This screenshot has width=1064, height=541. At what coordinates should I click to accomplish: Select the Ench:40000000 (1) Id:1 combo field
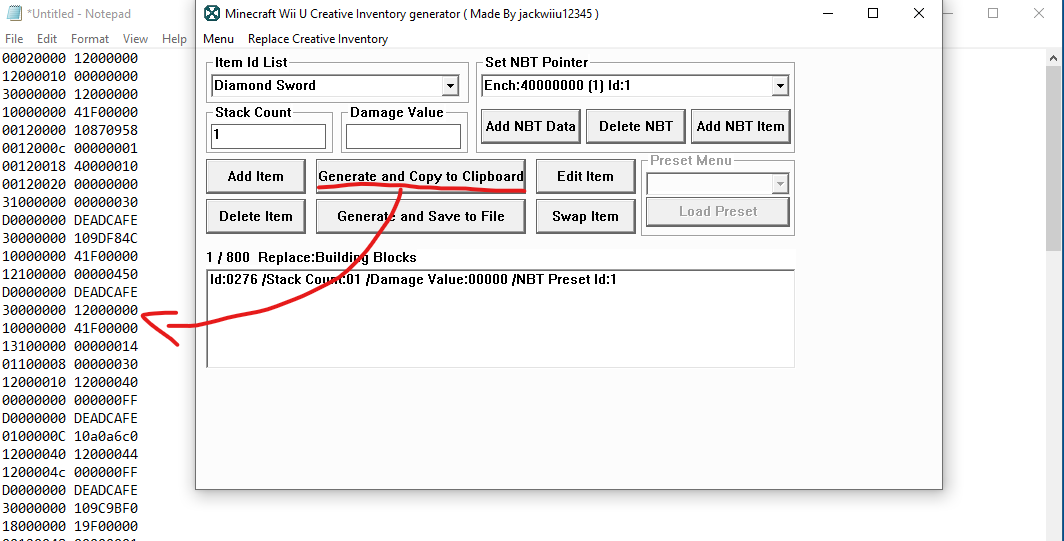[x=635, y=86]
